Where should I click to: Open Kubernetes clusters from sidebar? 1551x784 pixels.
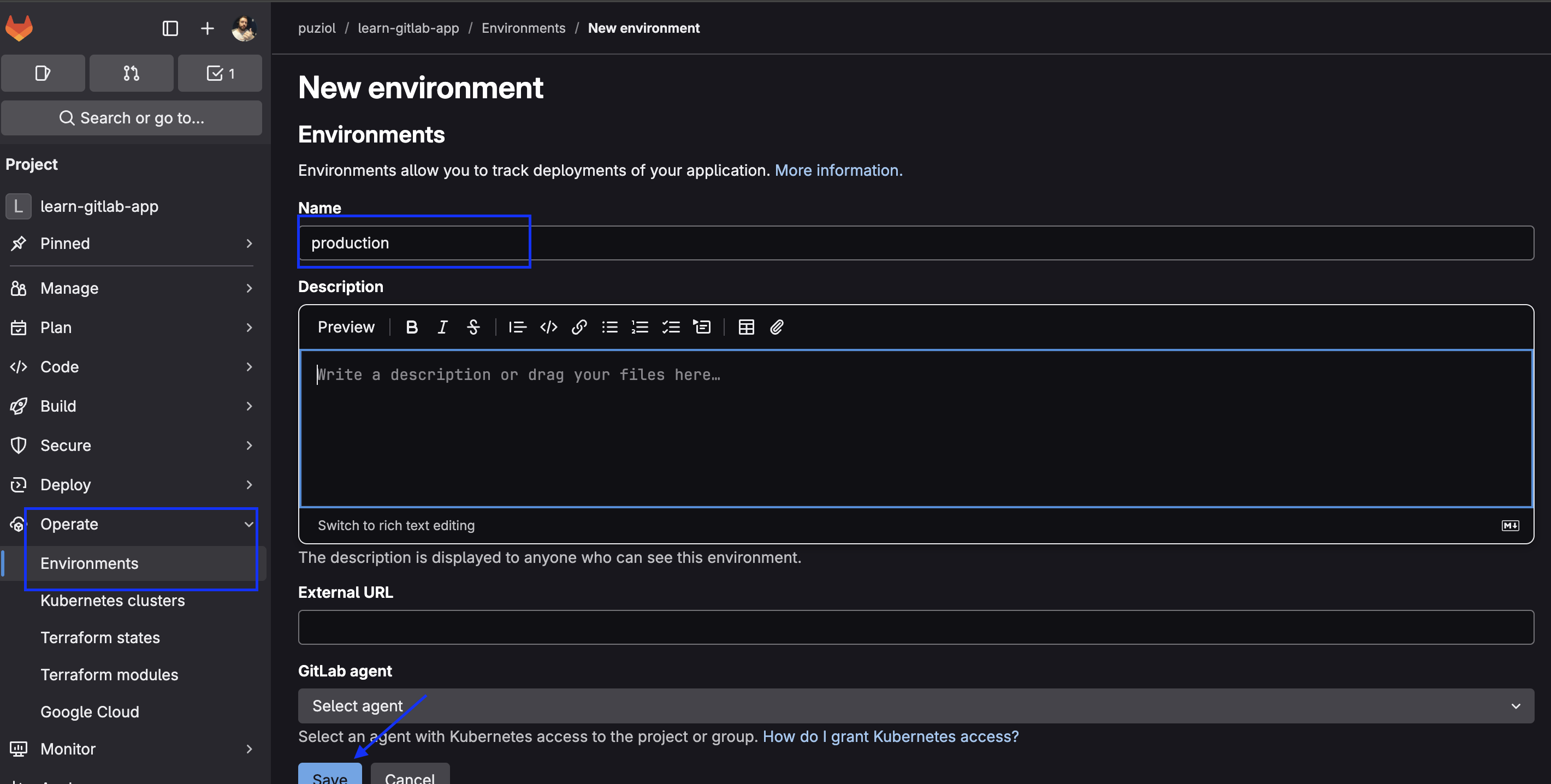(113, 600)
